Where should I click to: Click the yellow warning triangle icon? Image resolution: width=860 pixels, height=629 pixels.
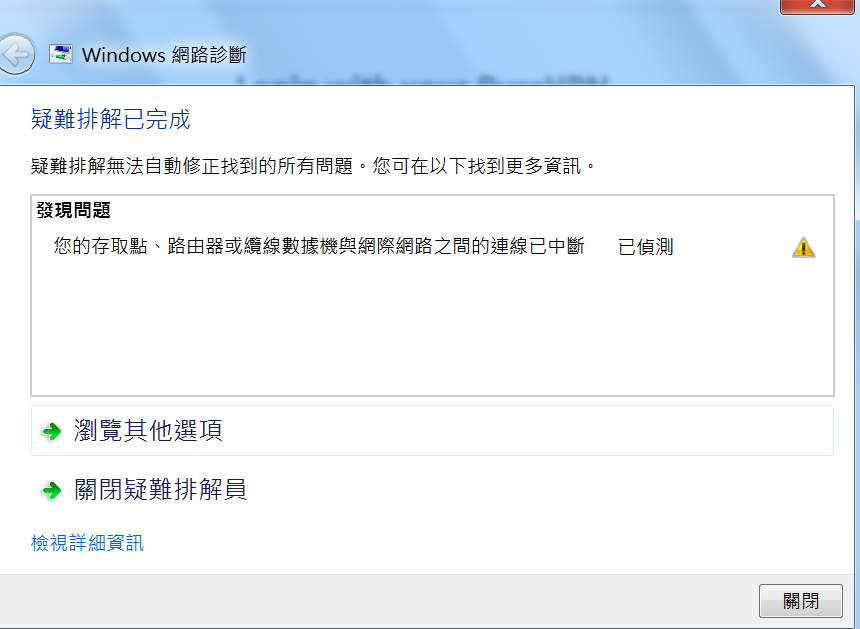(804, 247)
